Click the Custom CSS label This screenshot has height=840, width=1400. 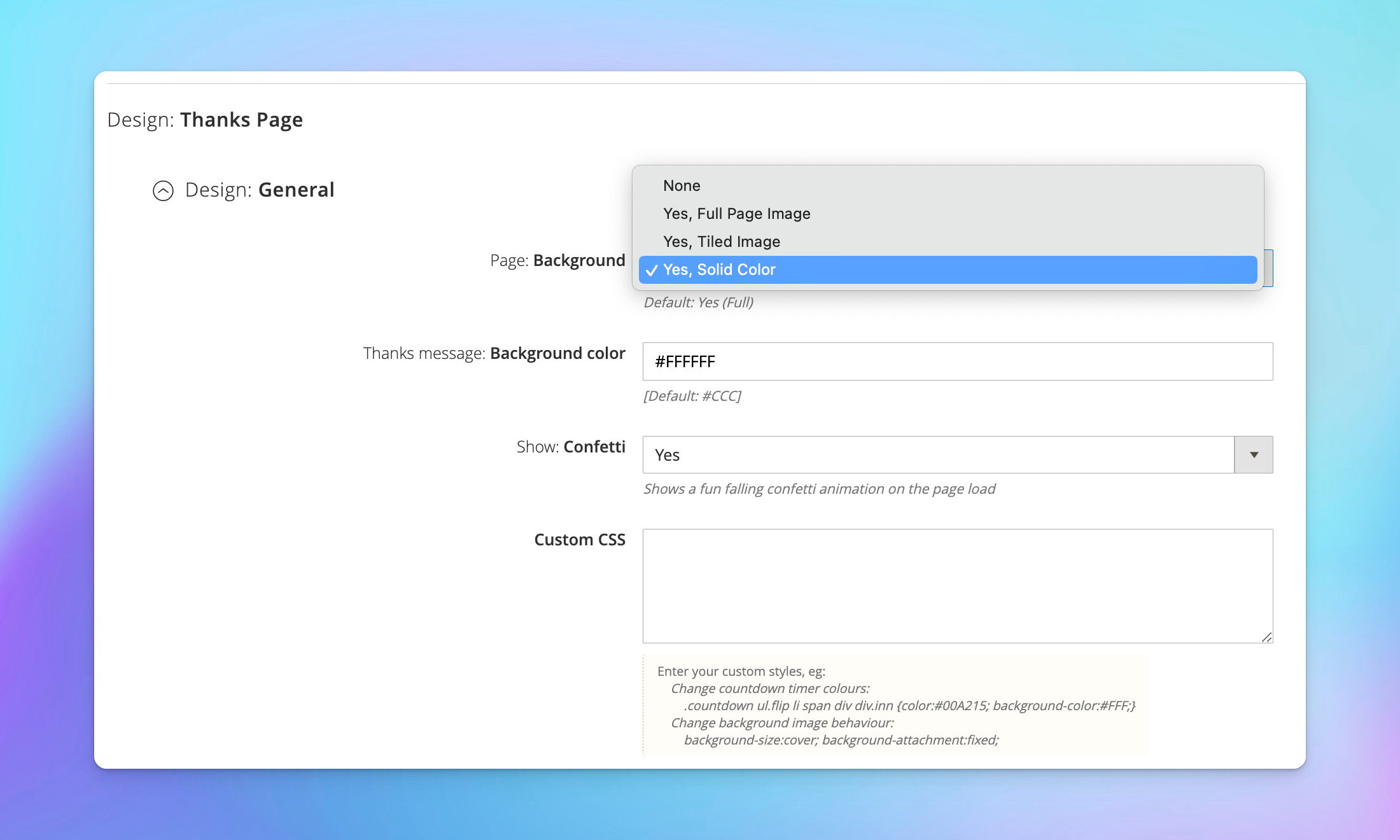[x=580, y=540]
